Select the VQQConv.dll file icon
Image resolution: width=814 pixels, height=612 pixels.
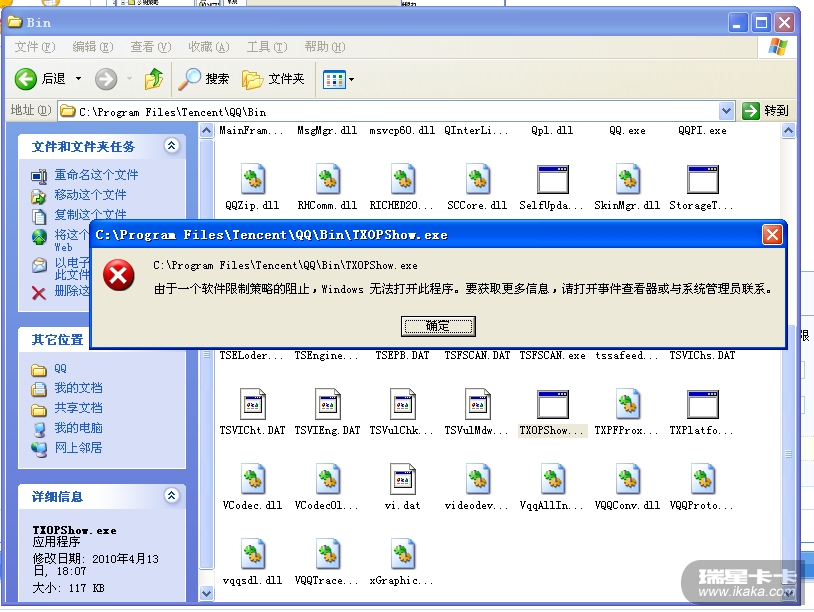[x=627, y=479]
